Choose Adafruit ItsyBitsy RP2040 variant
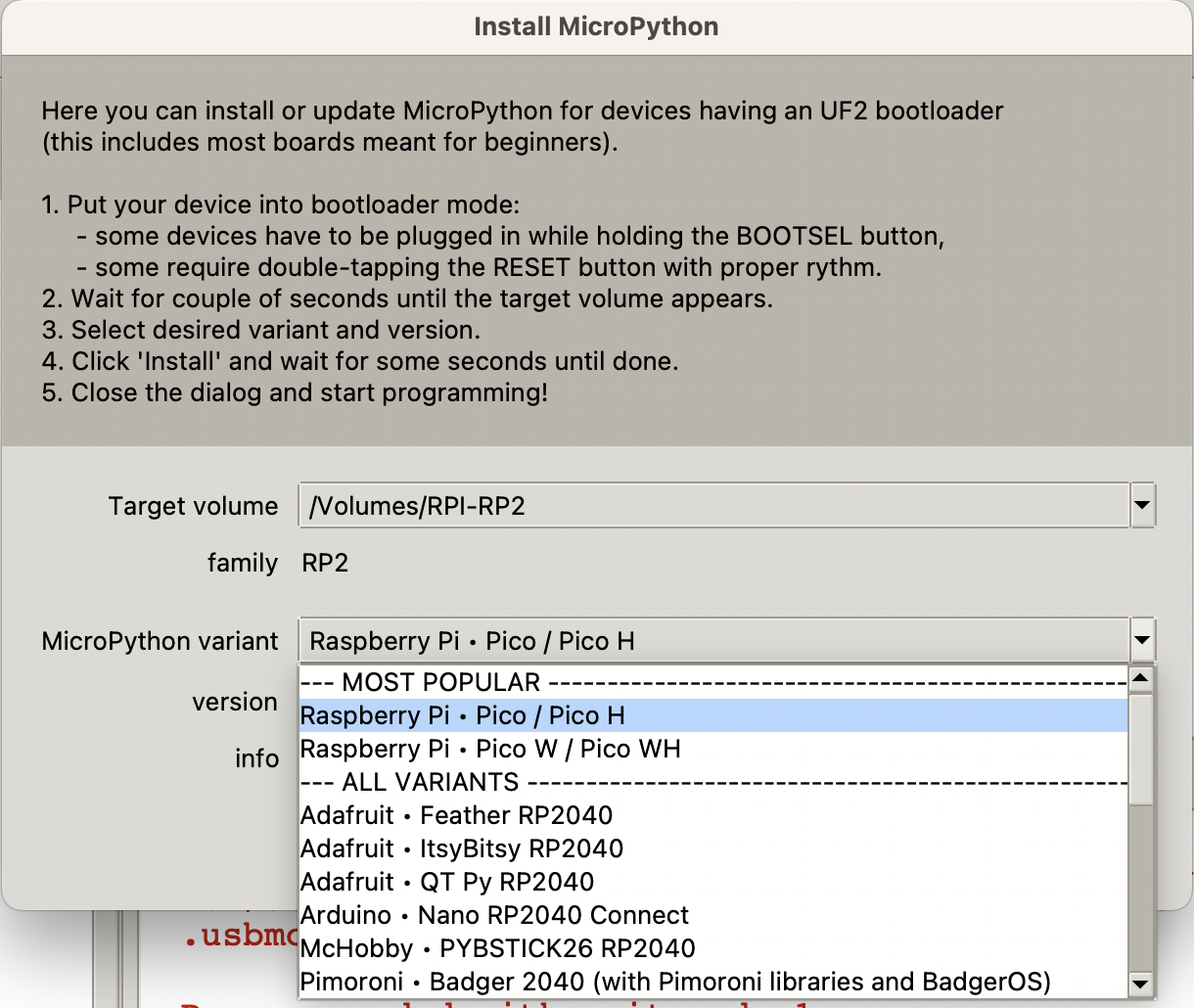 click(712, 848)
